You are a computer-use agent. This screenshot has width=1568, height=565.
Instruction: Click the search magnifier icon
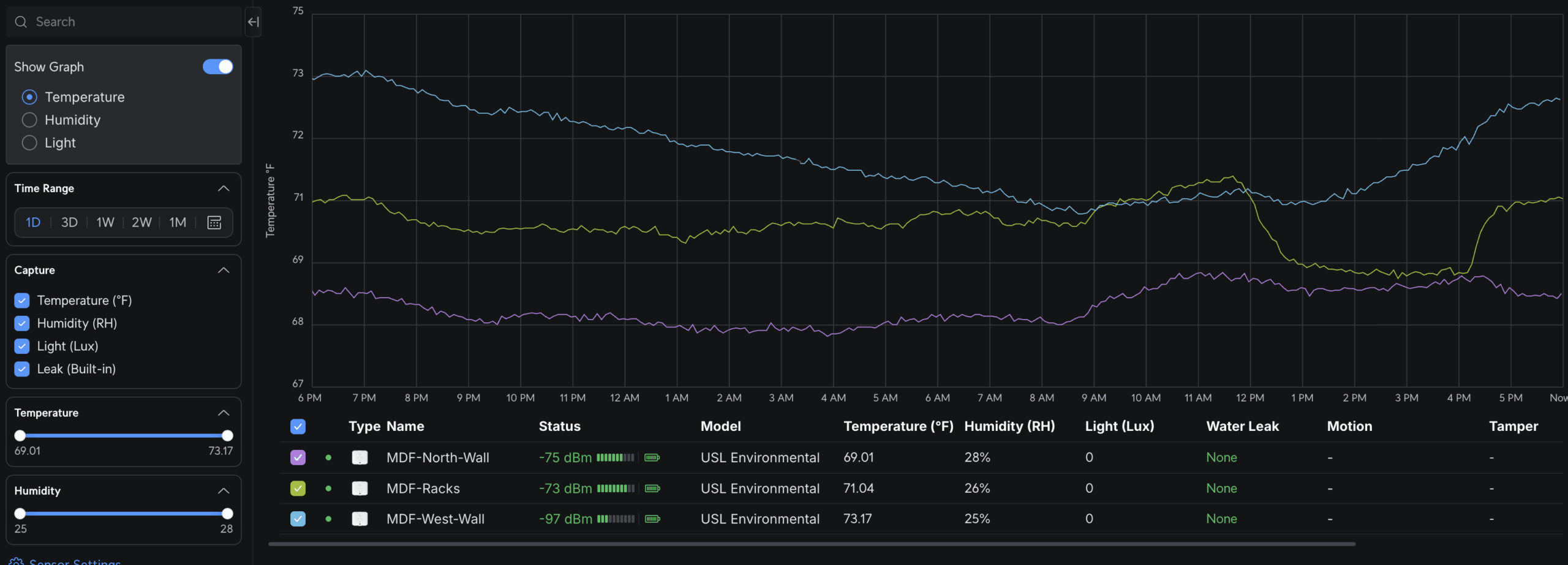point(21,22)
